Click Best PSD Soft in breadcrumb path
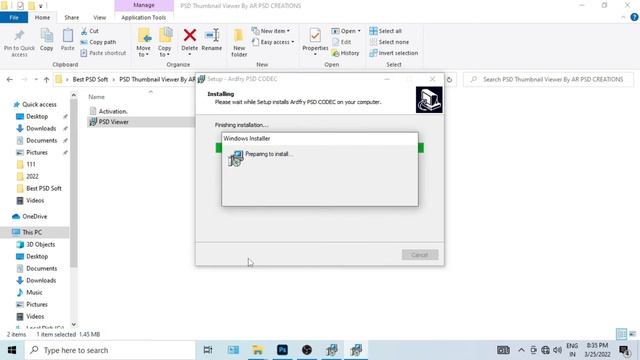Screen dimensions: 640x360 [90, 80]
